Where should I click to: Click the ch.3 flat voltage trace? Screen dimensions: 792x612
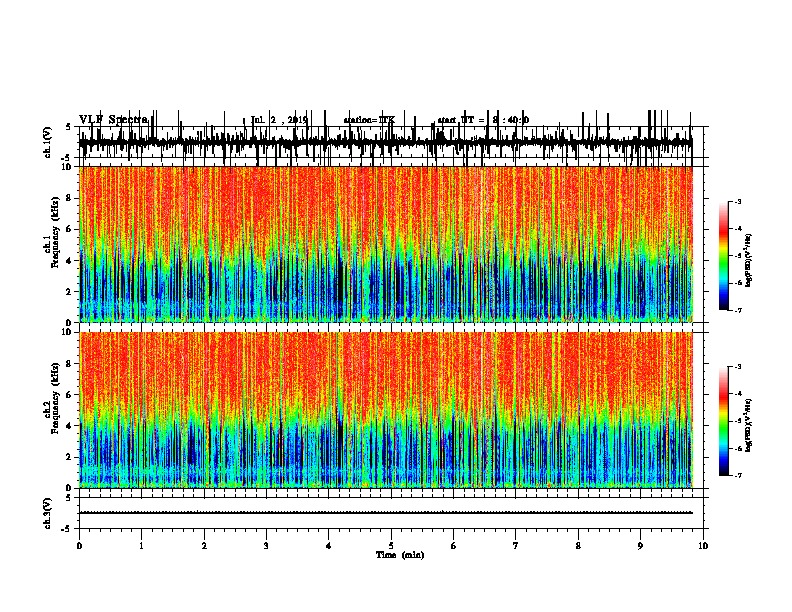(386, 513)
